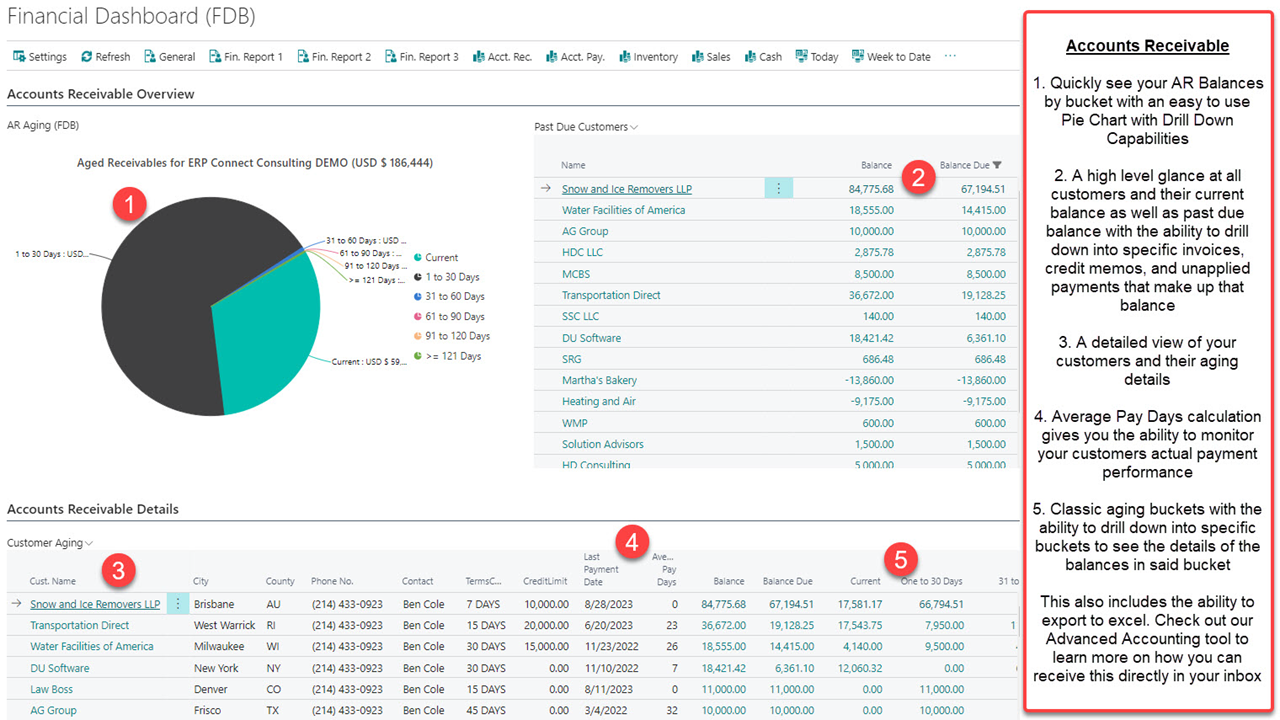Open Law Boss in Customer Aging
This screenshot has width=1280, height=720.
[51, 689]
